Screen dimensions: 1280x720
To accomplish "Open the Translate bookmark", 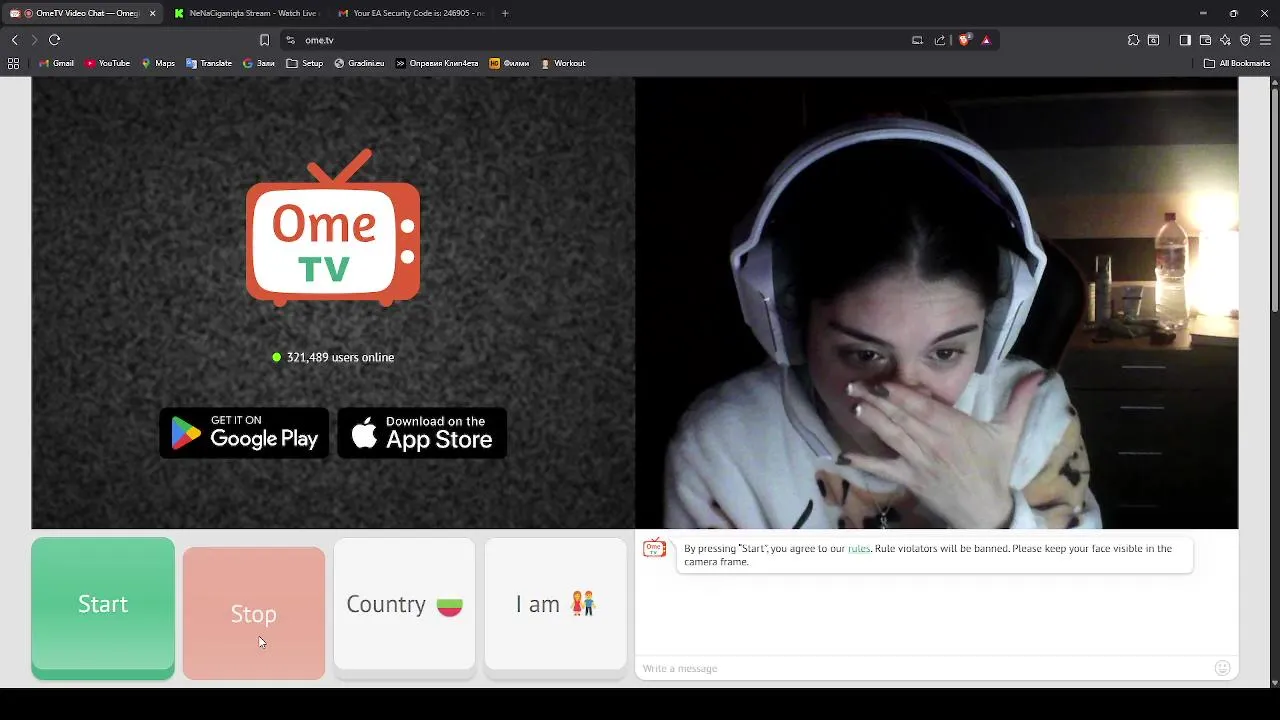I will (x=209, y=63).
